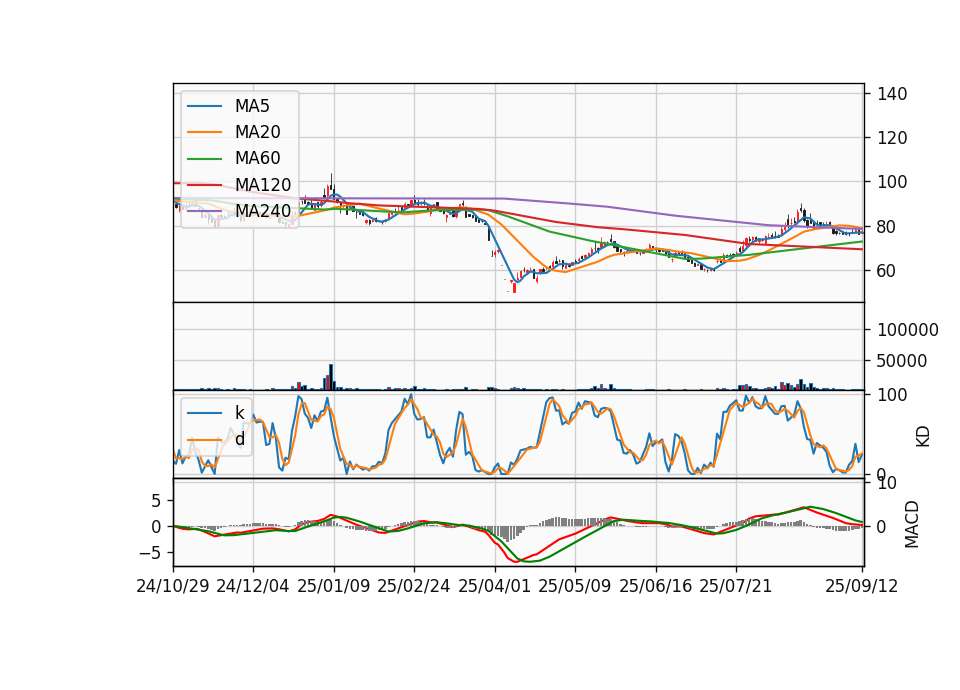
Task: Click the 25/01/09 date axis label
Action: coord(334,587)
